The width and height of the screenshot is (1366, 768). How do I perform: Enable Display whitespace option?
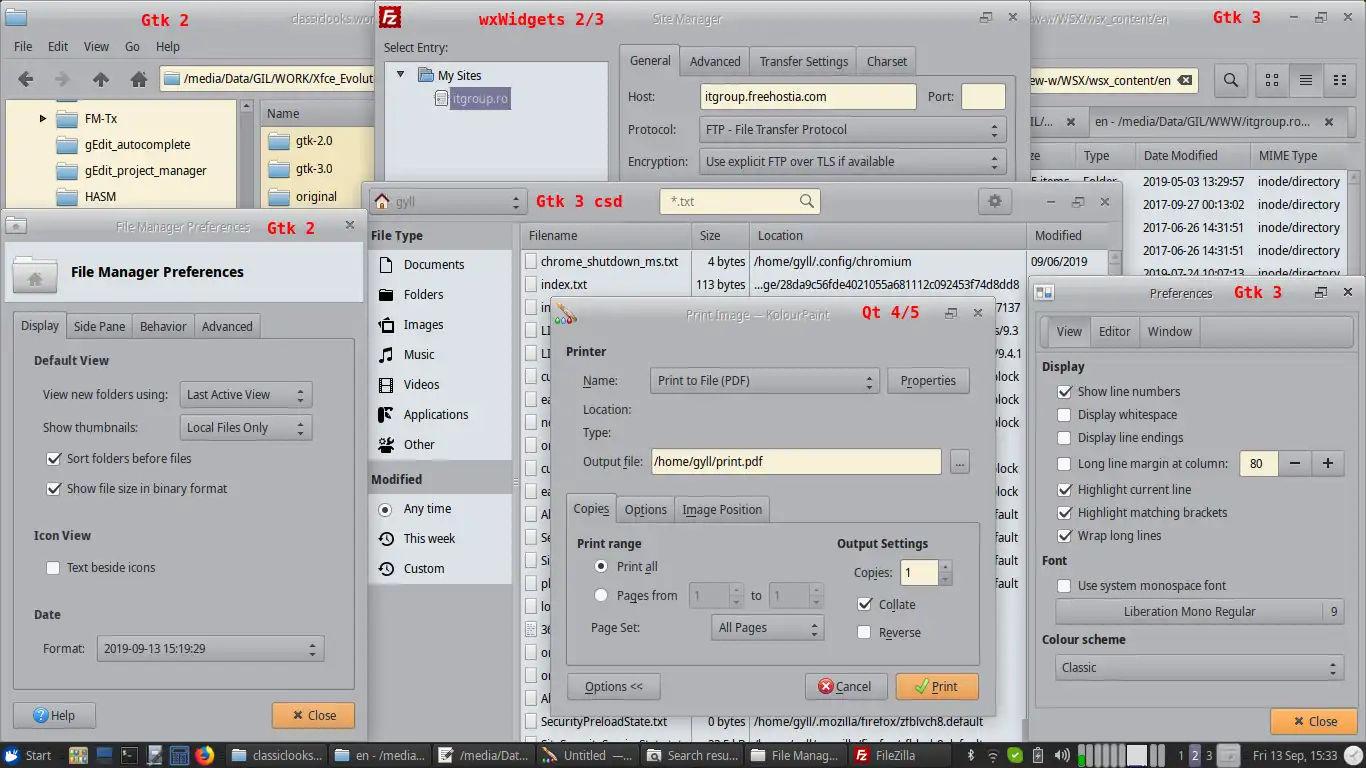(1064, 415)
